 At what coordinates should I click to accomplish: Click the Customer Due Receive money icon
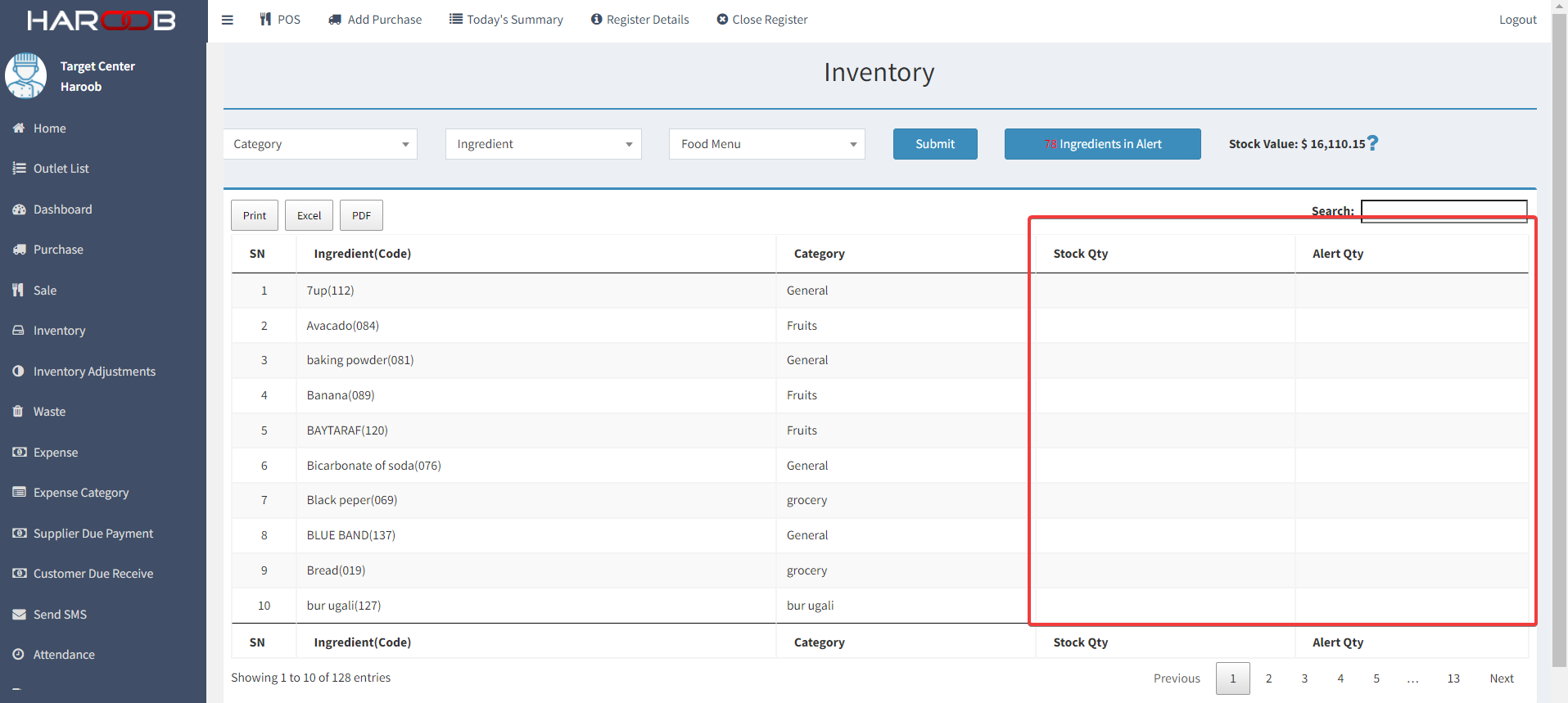click(20, 573)
